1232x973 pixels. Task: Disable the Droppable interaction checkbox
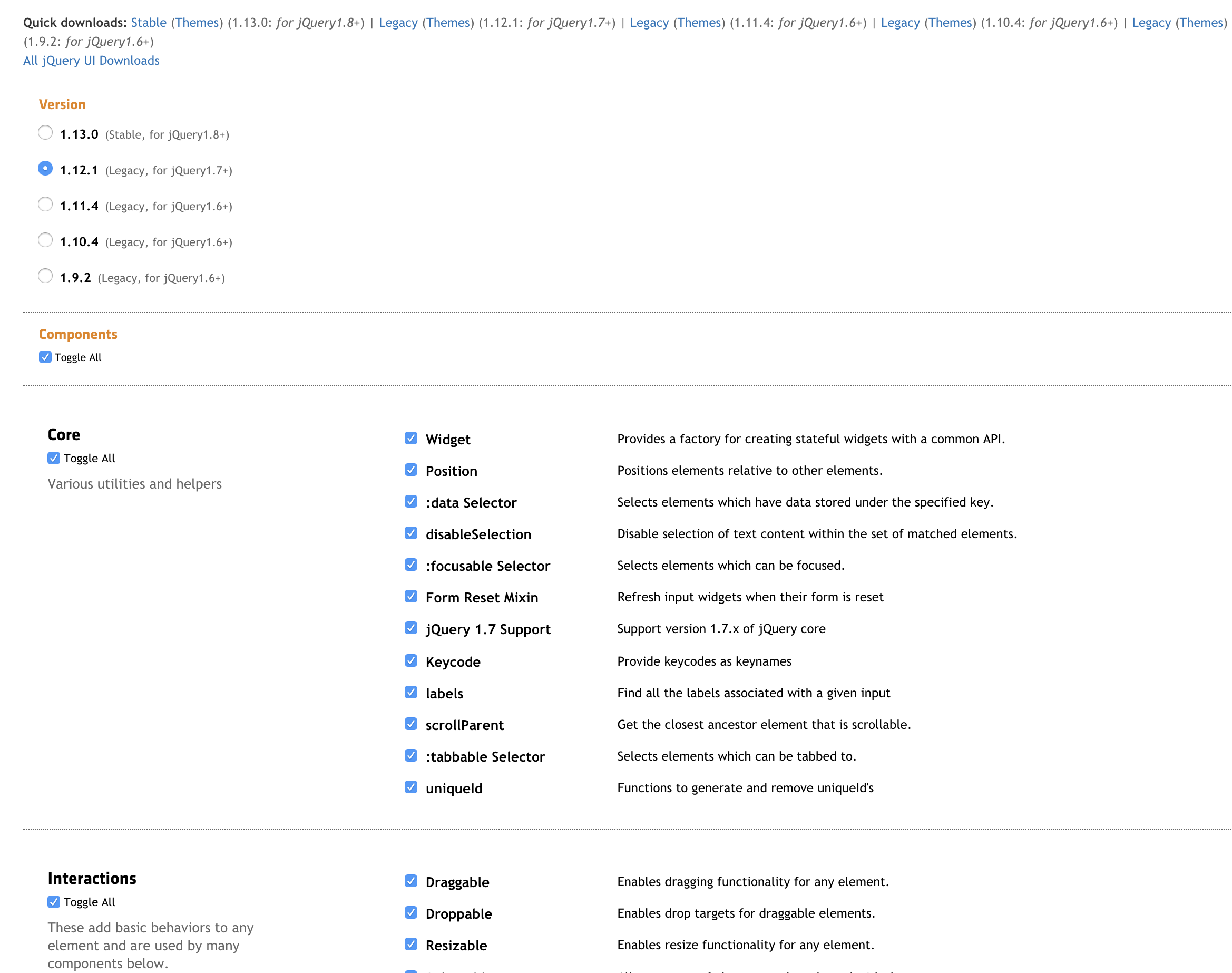410,912
